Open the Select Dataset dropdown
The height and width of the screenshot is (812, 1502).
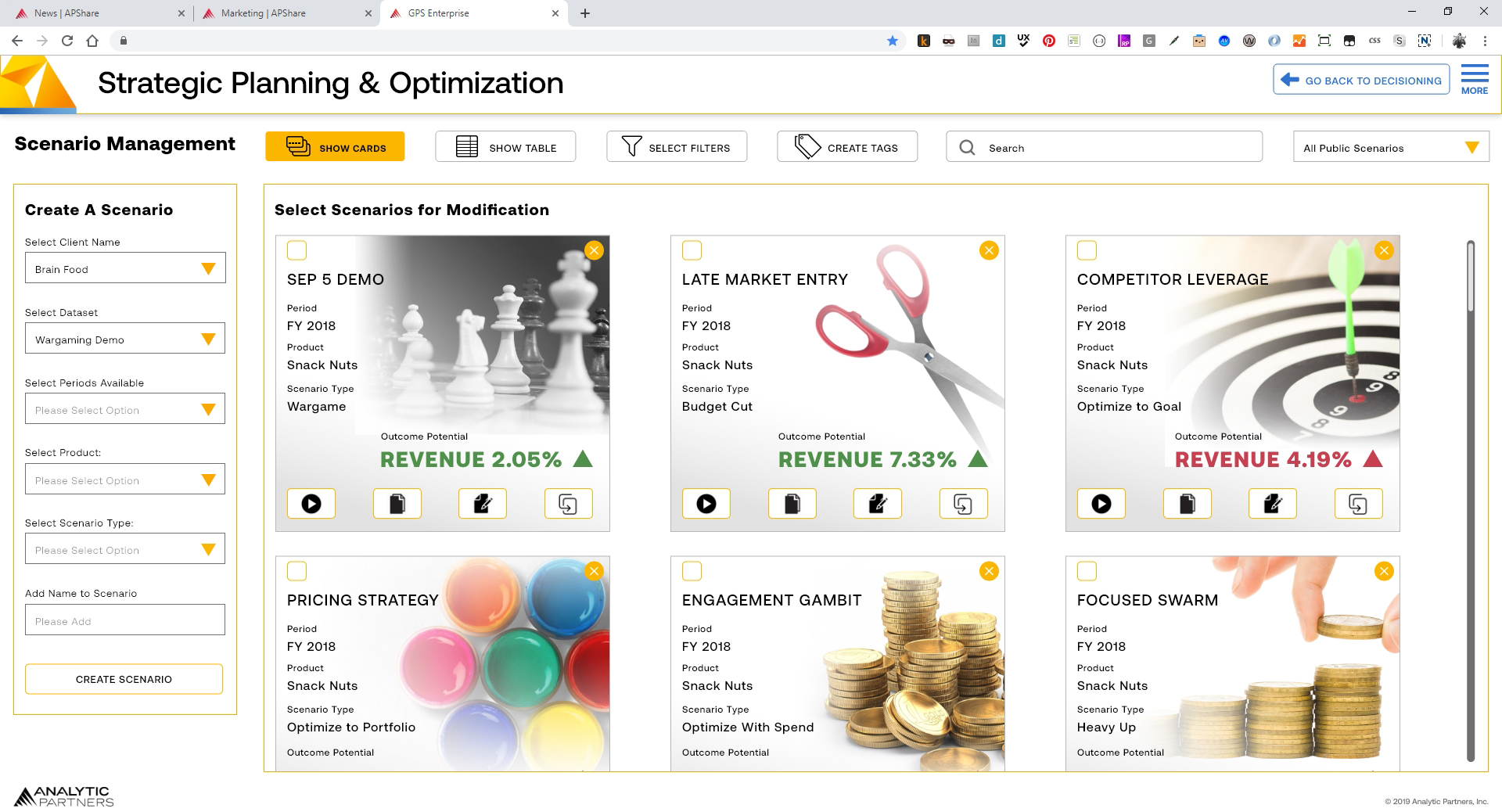[125, 339]
